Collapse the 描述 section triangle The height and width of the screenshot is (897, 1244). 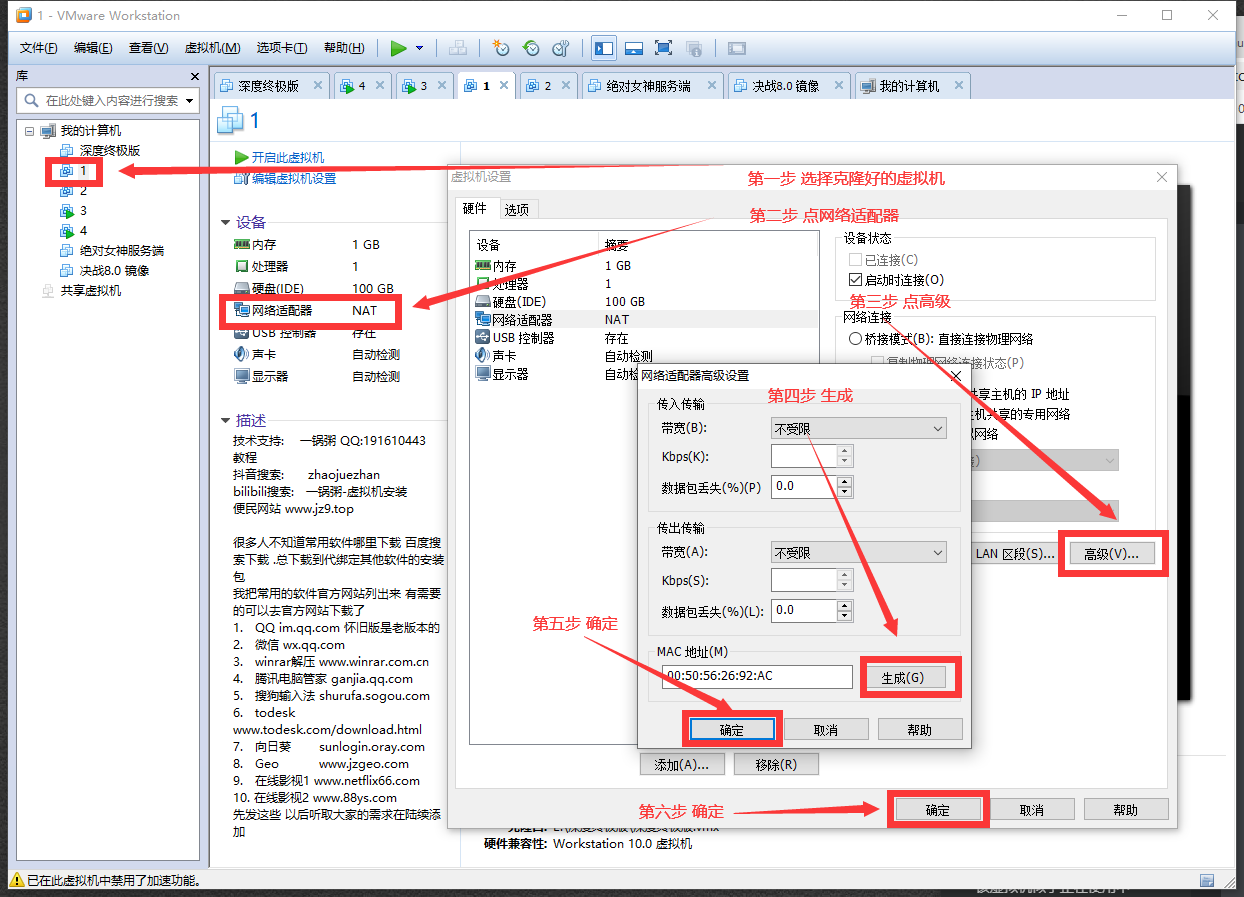point(226,420)
